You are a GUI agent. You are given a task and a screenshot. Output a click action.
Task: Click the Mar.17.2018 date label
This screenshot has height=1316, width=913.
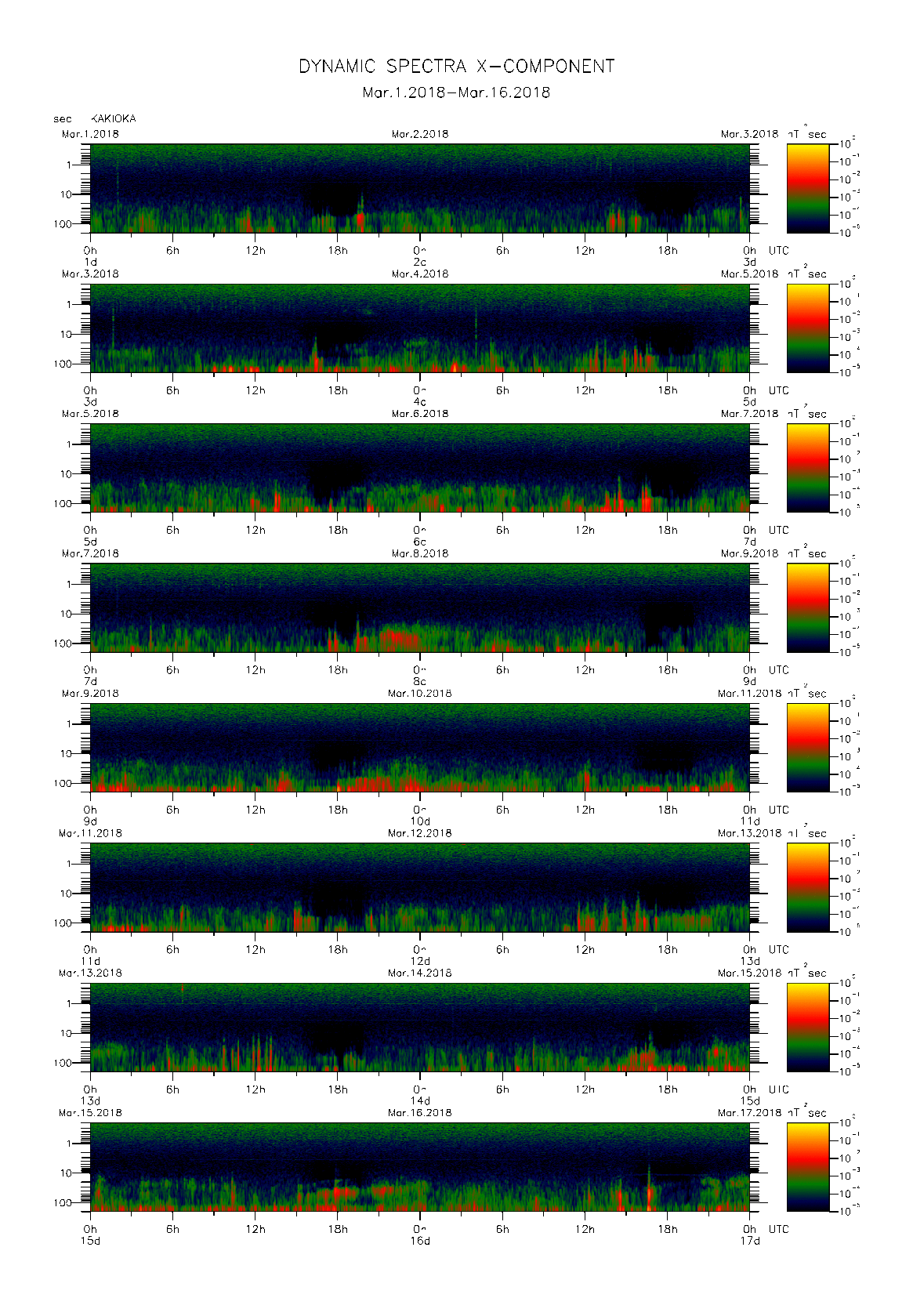(x=749, y=1112)
